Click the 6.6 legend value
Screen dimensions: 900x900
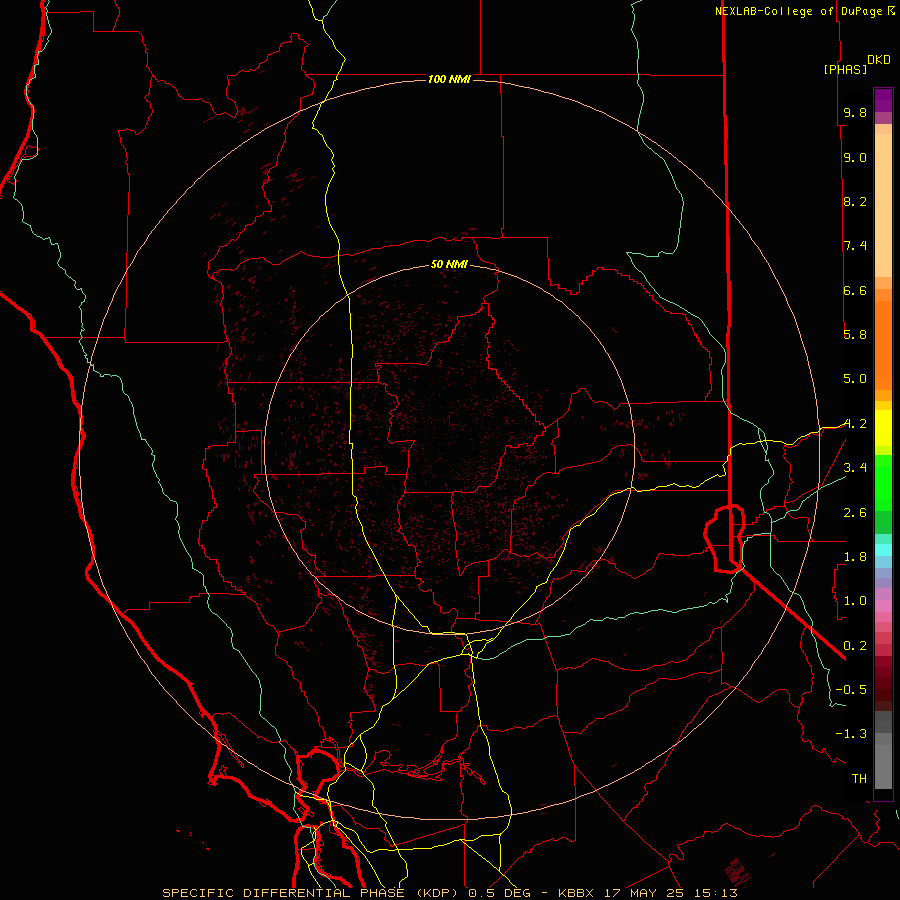click(x=855, y=290)
